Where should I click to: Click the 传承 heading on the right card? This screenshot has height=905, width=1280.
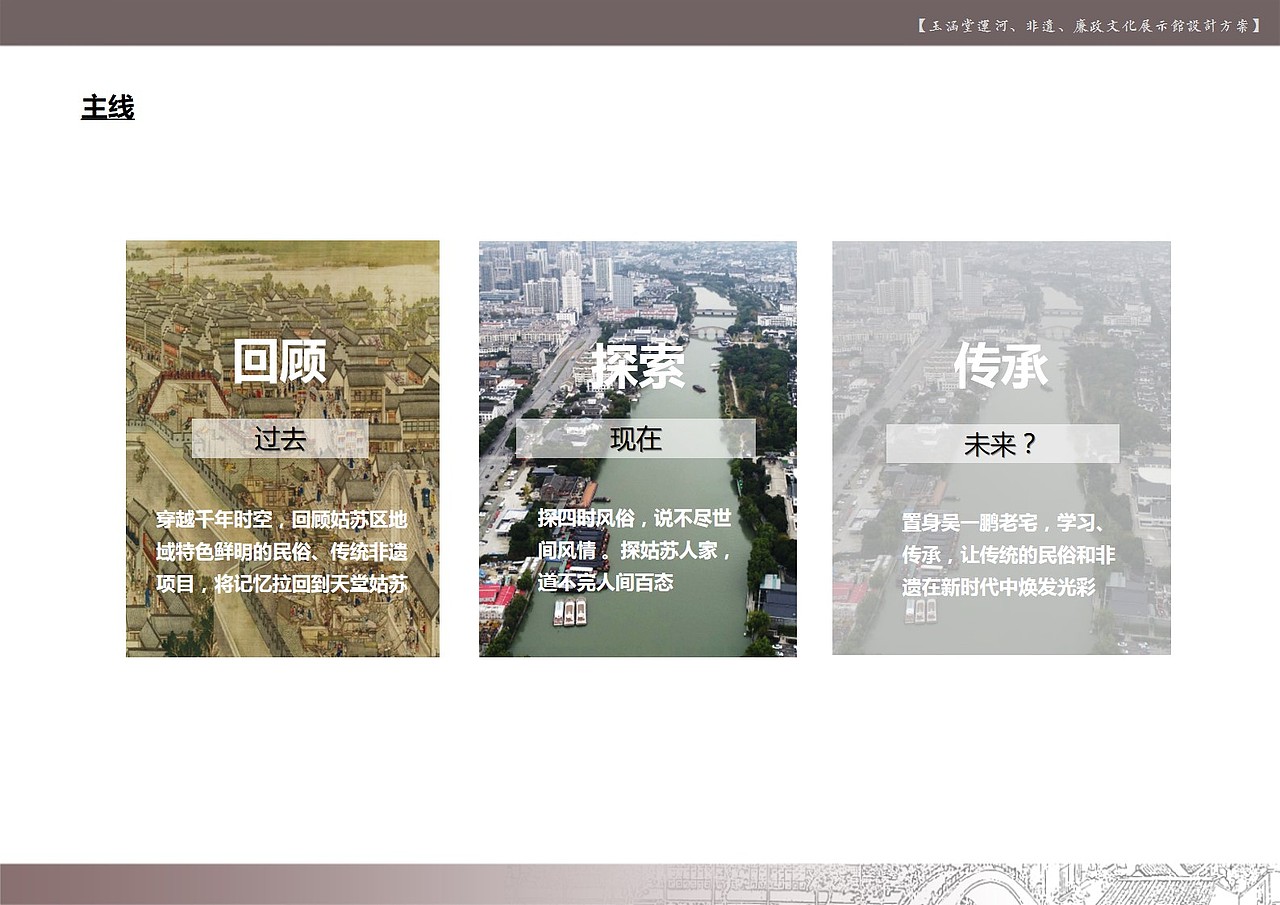(x=1003, y=366)
